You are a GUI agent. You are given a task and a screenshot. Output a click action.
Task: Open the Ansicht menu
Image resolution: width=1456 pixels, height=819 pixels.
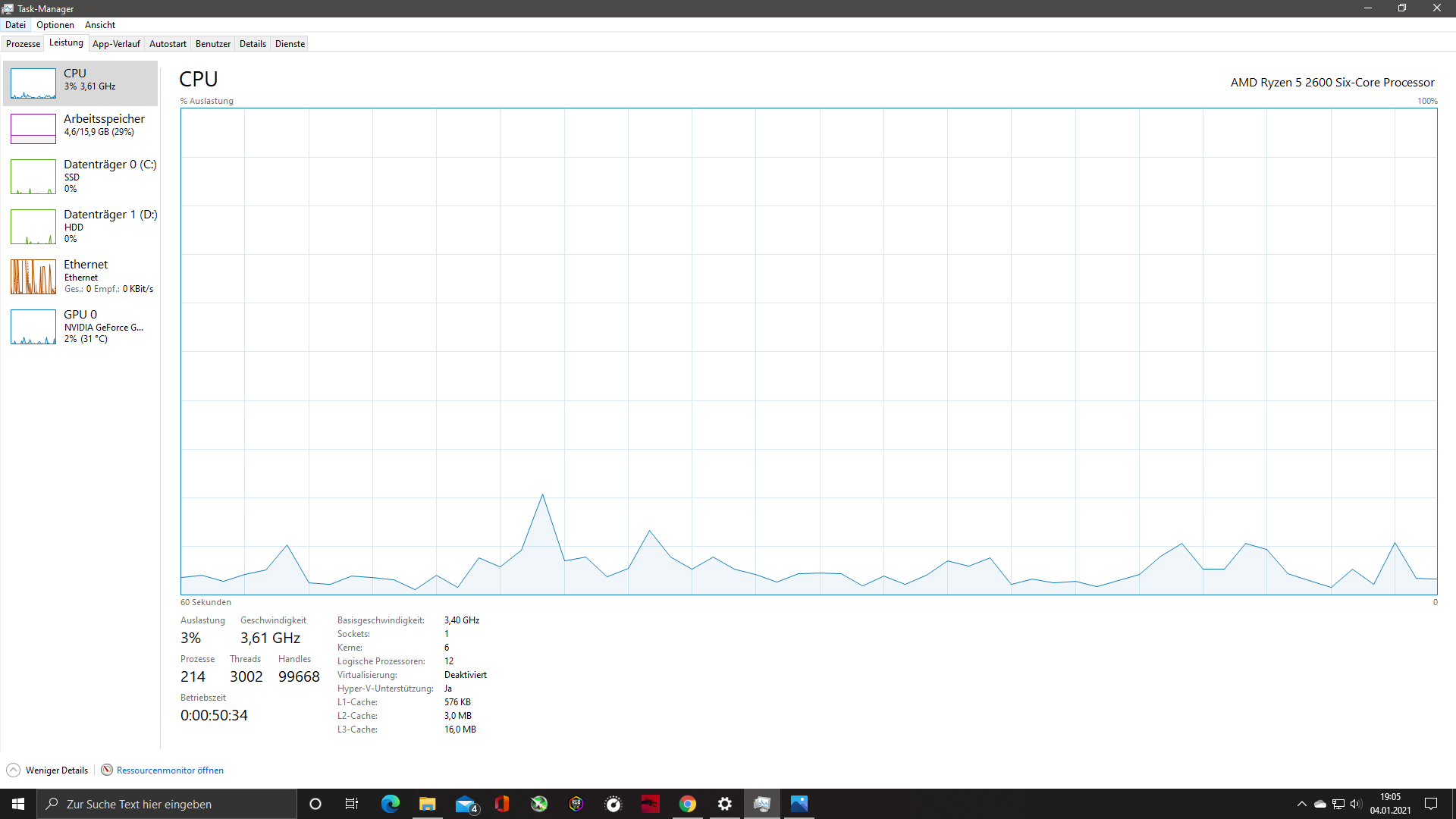(x=99, y=24)
